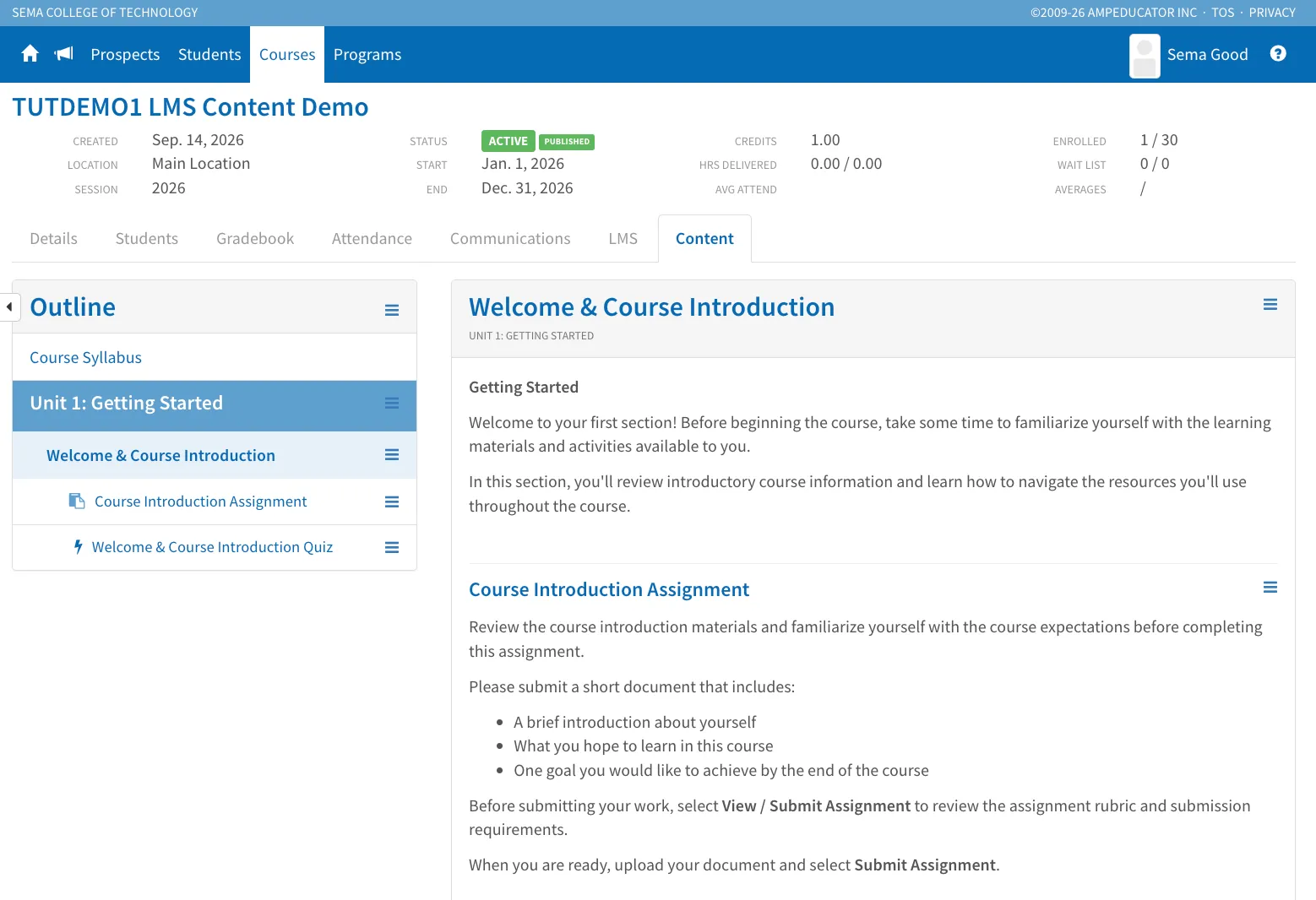Image resolution: width=1316 pixels, height=900 pixels.
Task: Open the TOS link
Action: [x=1222, y=13]
